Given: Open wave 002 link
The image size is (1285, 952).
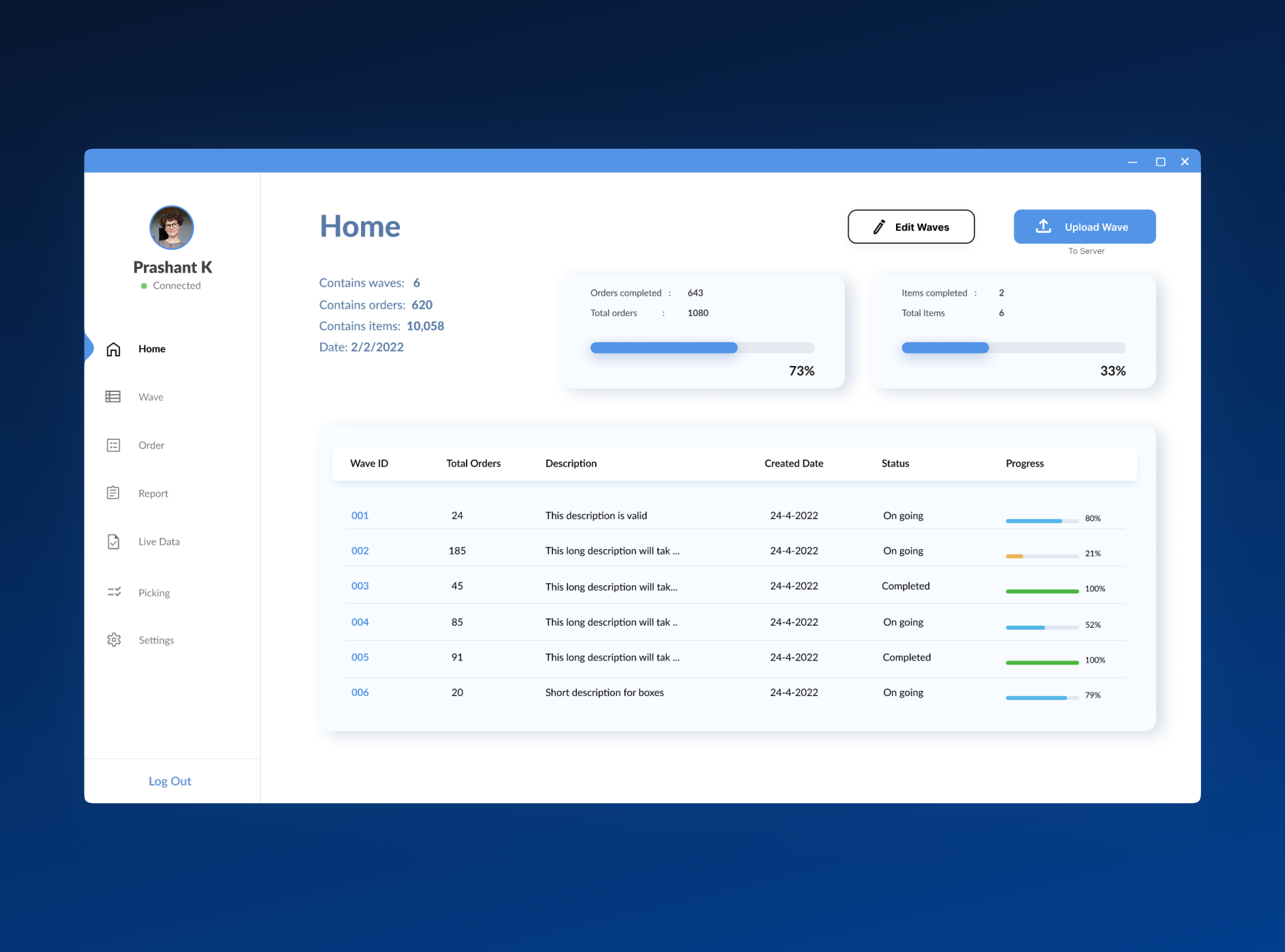Looking at the screenshot, I should tap(360, 551).
